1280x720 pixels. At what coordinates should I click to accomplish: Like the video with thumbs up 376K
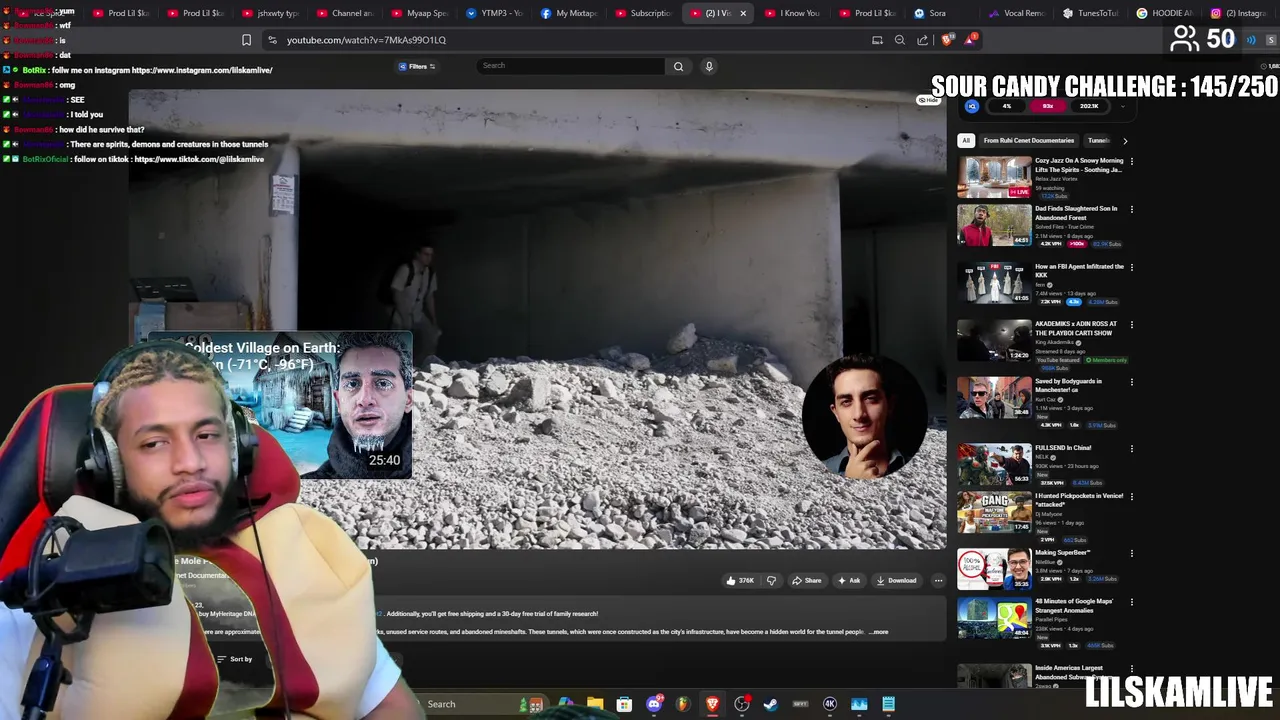point(740,580)
